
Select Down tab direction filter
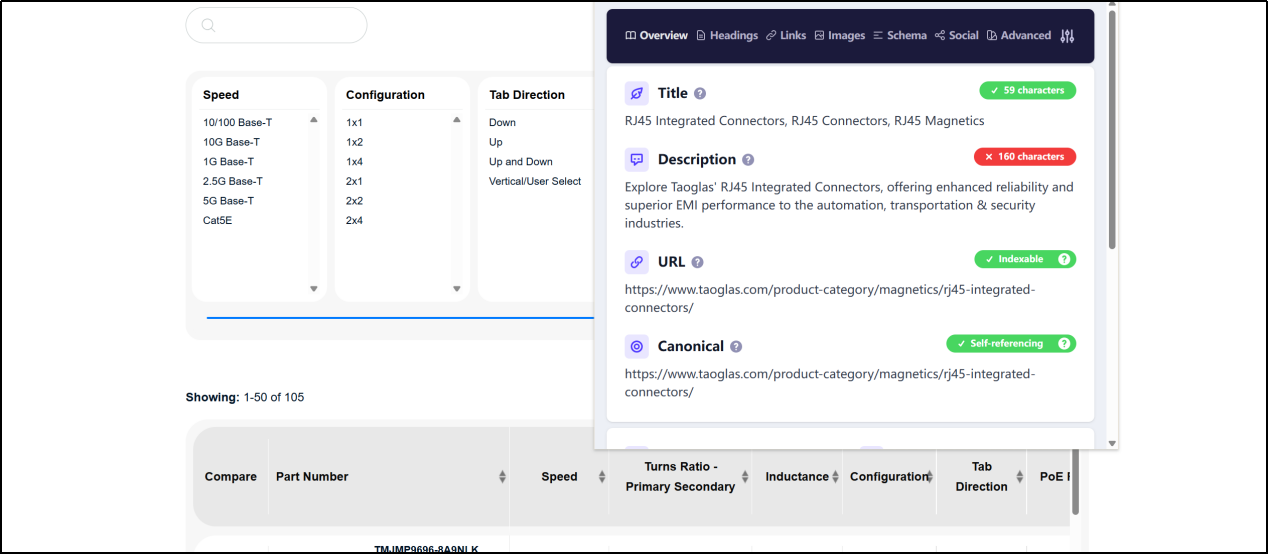(x=502, y=122)
